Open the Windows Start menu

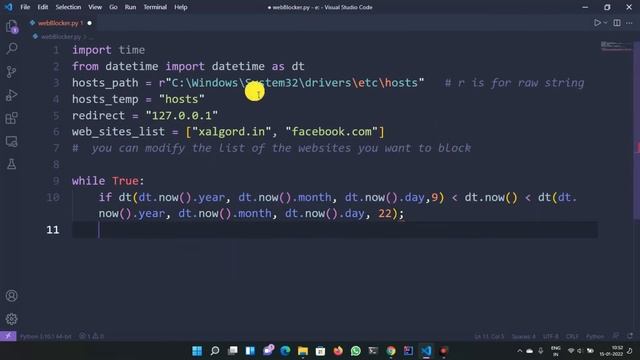click(x=197, y=351)
